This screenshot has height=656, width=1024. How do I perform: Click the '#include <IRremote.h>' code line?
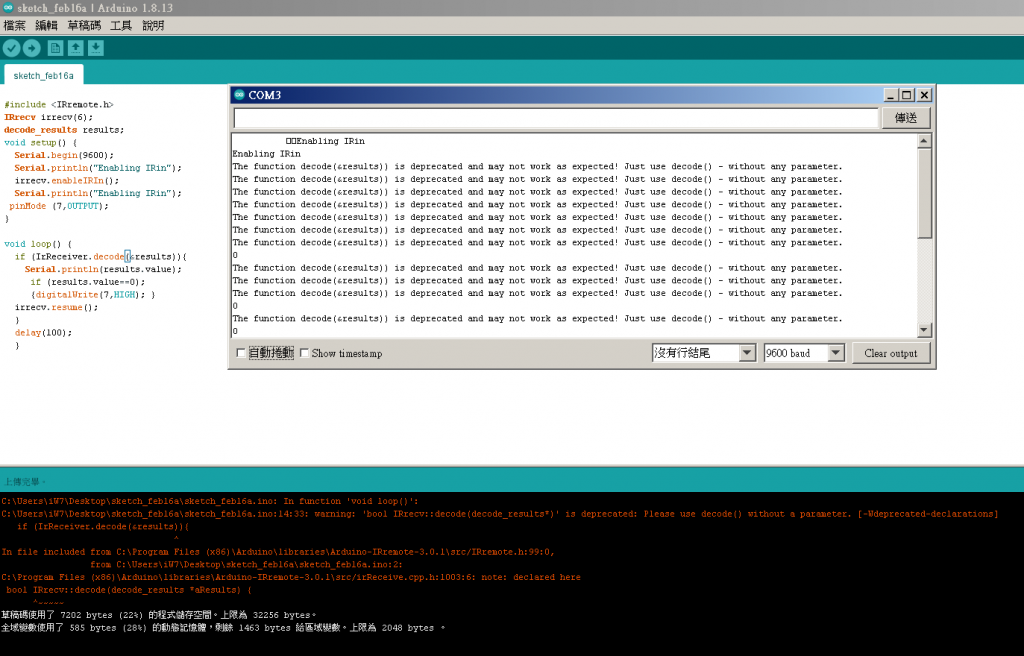pyautogui.click(x=59, y=105)
